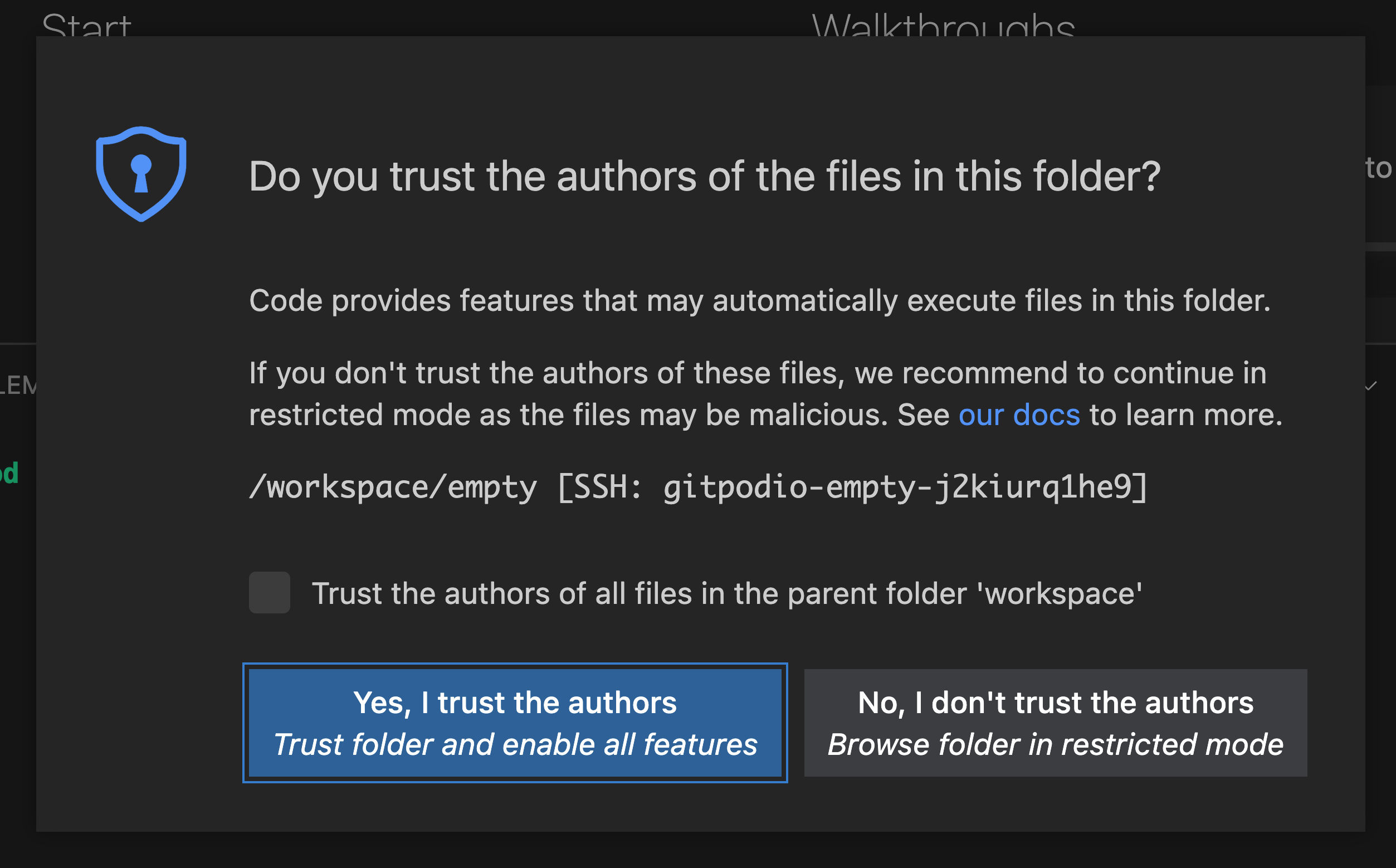Click the green Gitpod status bar item
Image resolution: width=1396 pixels, height=868 pixels.
coord(8,472)
